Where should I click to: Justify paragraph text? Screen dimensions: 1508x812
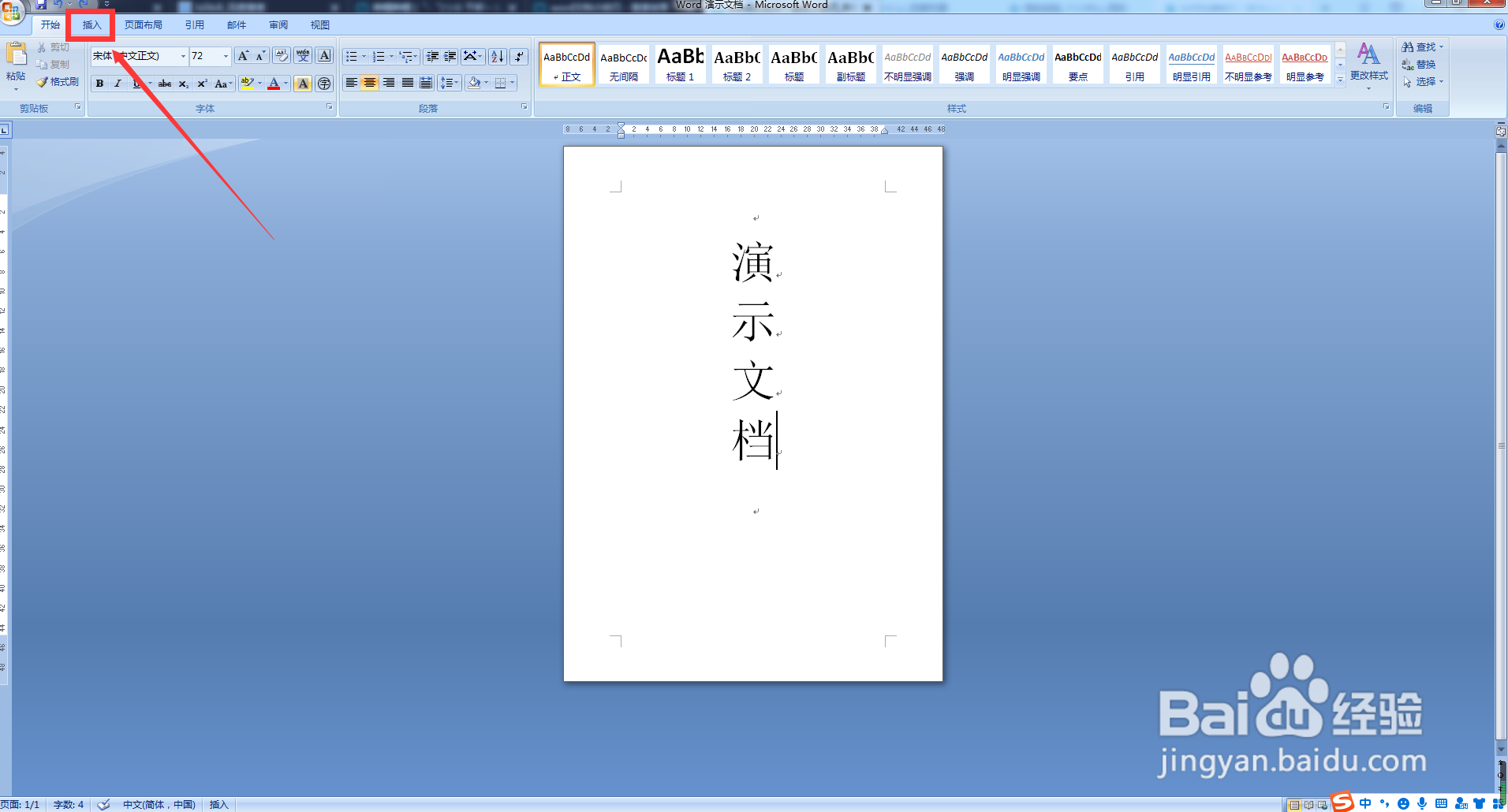coord(408,83)
